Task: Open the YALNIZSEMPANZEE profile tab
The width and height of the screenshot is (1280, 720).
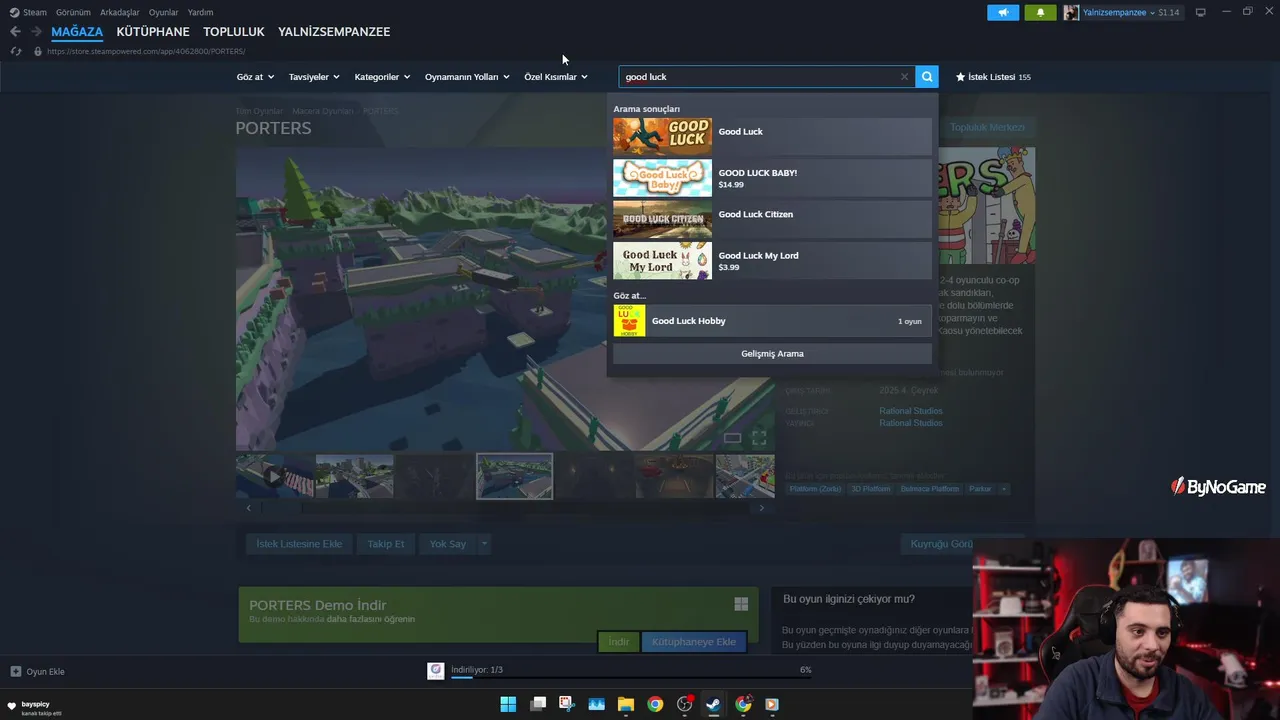Action: coord(334,32)
